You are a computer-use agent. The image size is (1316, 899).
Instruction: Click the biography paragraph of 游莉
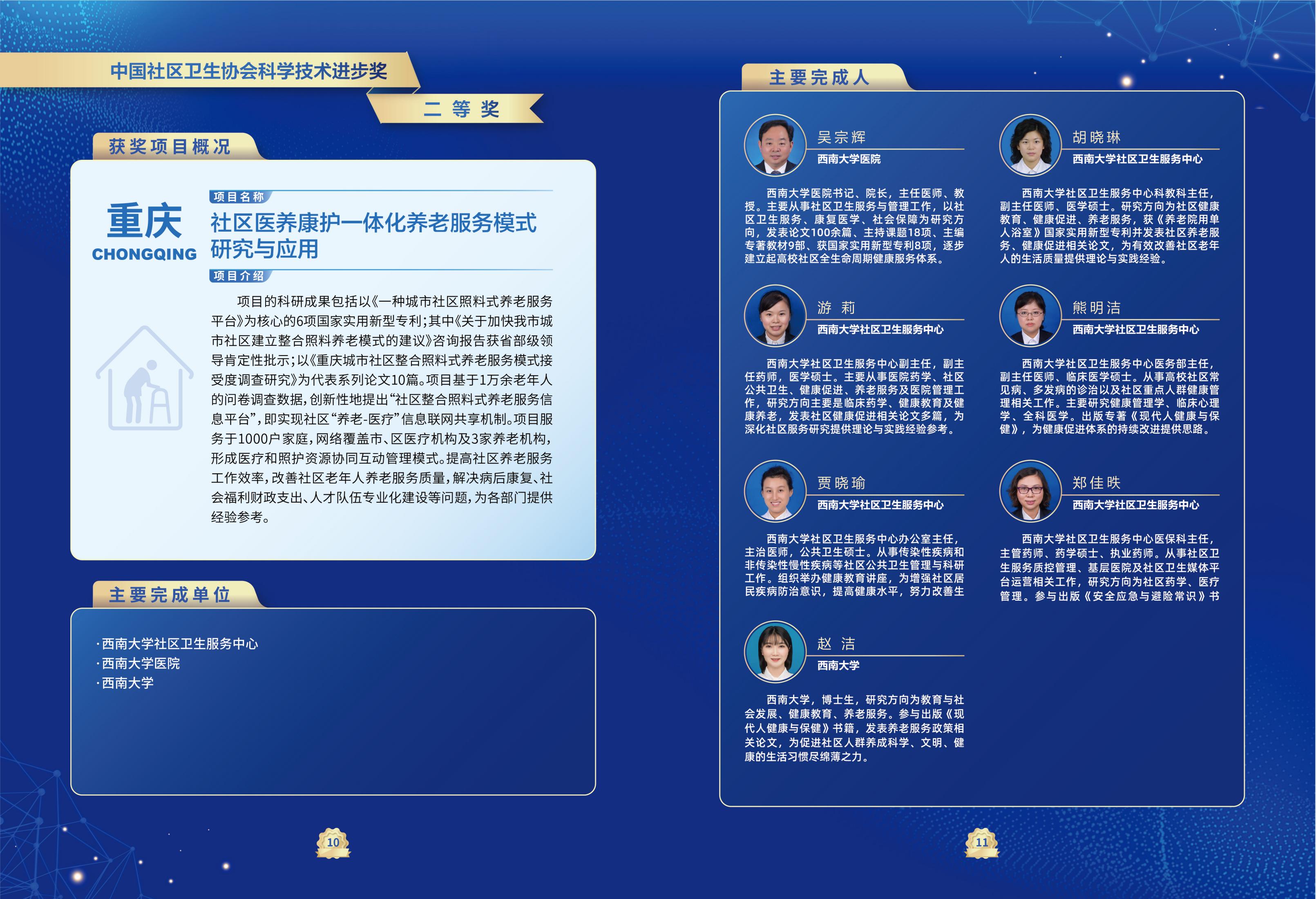click(x=854, y=396)
